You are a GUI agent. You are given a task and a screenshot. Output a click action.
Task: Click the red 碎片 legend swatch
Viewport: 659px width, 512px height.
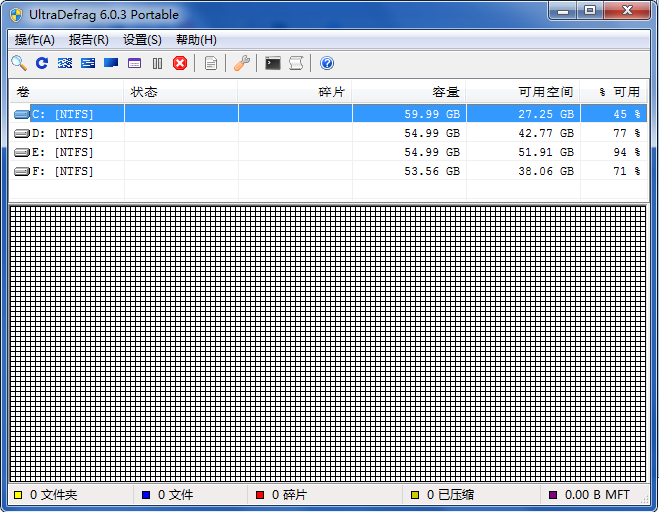tap(260, 495)
